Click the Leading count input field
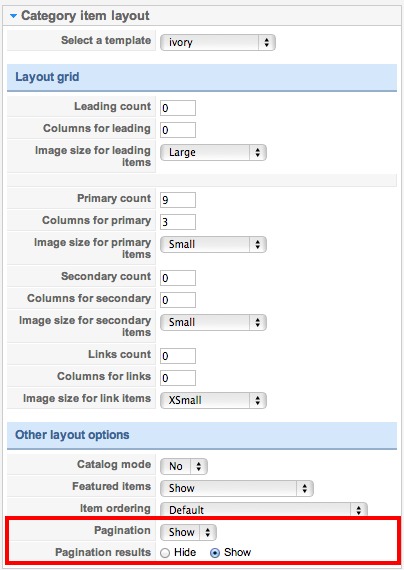Viewport: 404px width, 570px height. tap(178, 108)
